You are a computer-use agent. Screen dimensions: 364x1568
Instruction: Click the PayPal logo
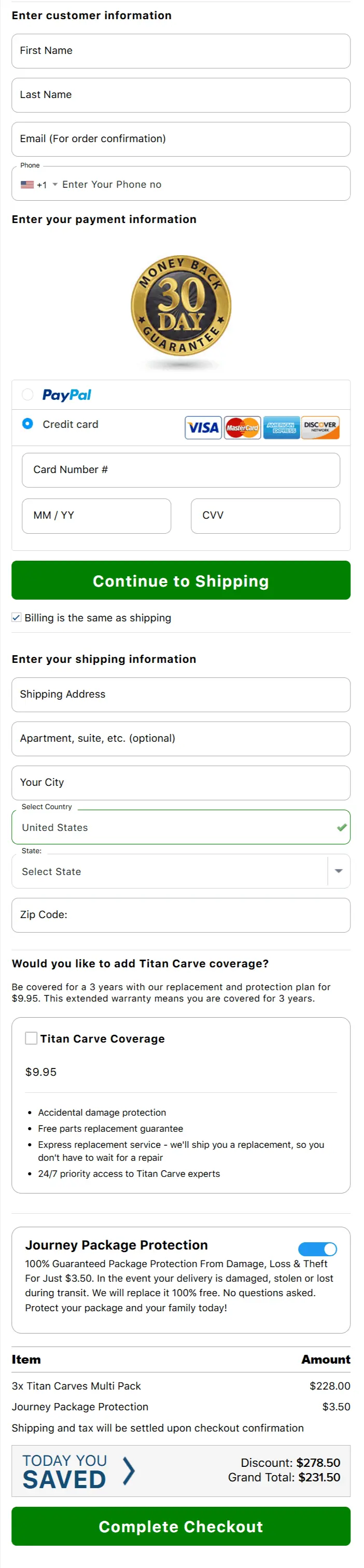coord(66,395)
